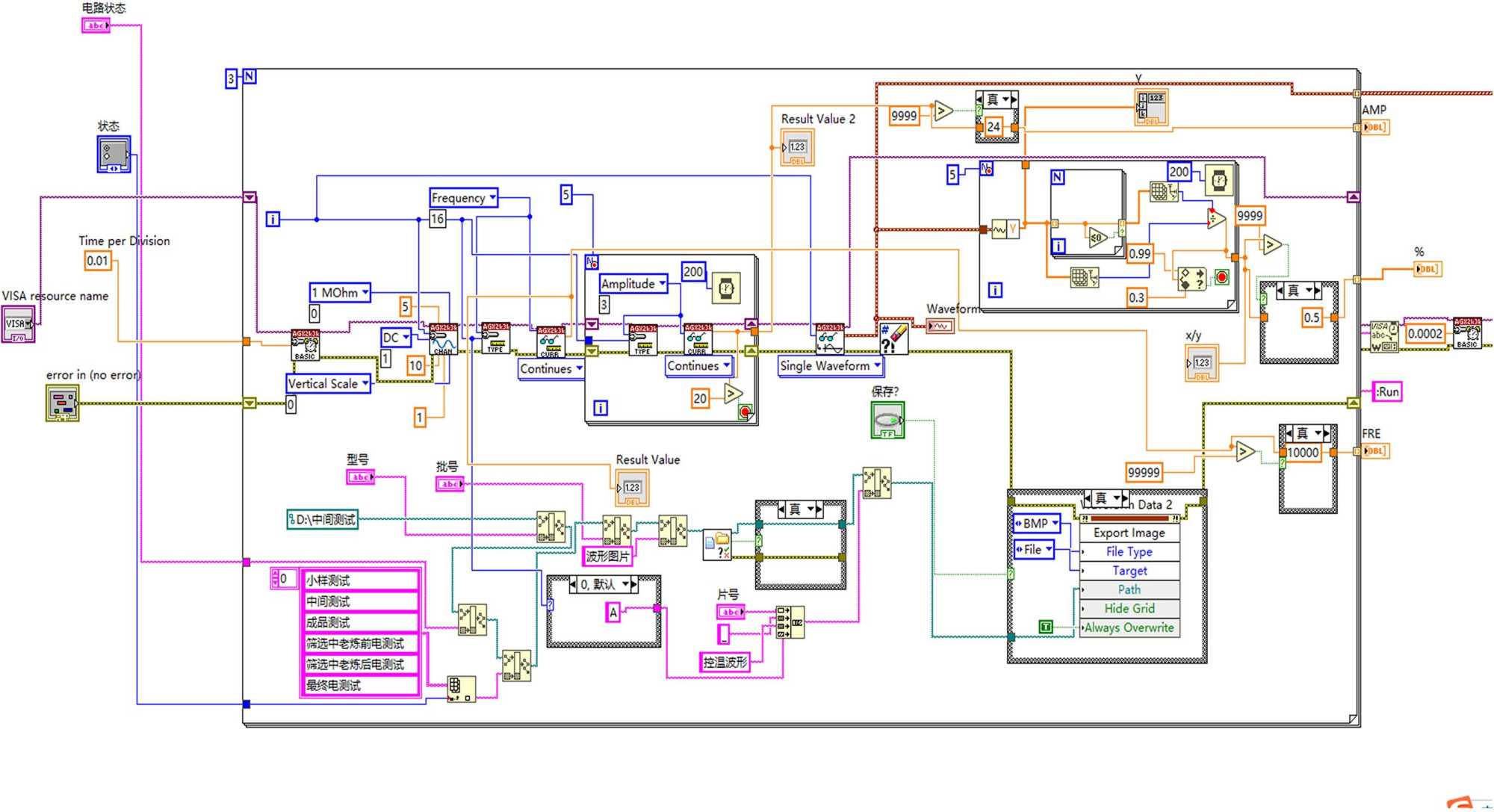This screenshot has height=812, width=1494.
Task: Click the Time per Division 0.01 constant
Action: [x=98, y=261]
